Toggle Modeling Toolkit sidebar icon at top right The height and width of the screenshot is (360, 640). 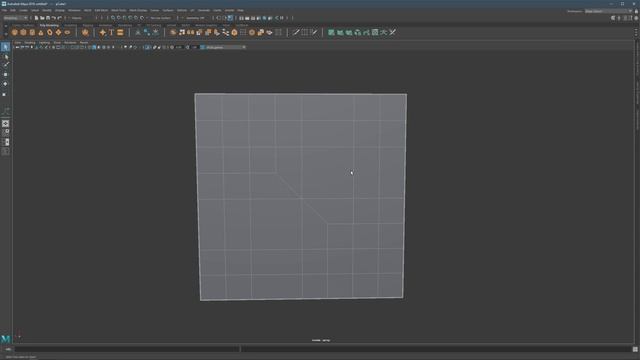tap(613, 18)
